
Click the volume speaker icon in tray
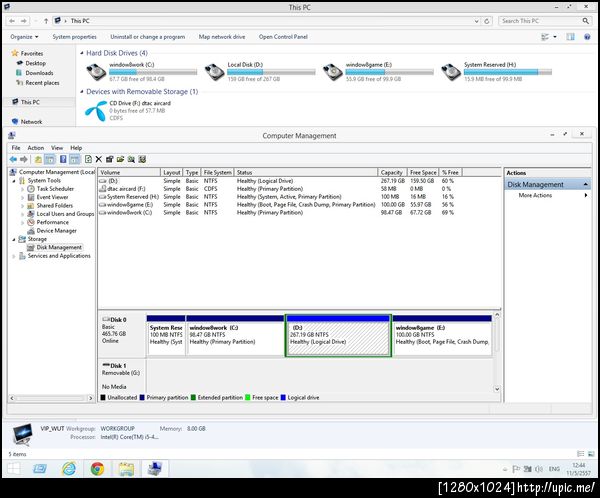[x=539, y=469]
